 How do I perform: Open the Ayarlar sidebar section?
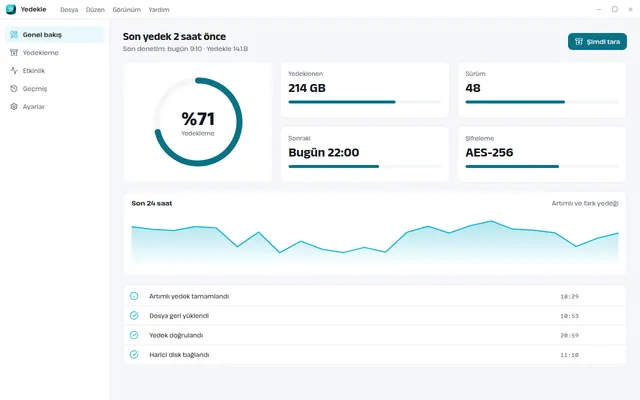click(55, 107)
